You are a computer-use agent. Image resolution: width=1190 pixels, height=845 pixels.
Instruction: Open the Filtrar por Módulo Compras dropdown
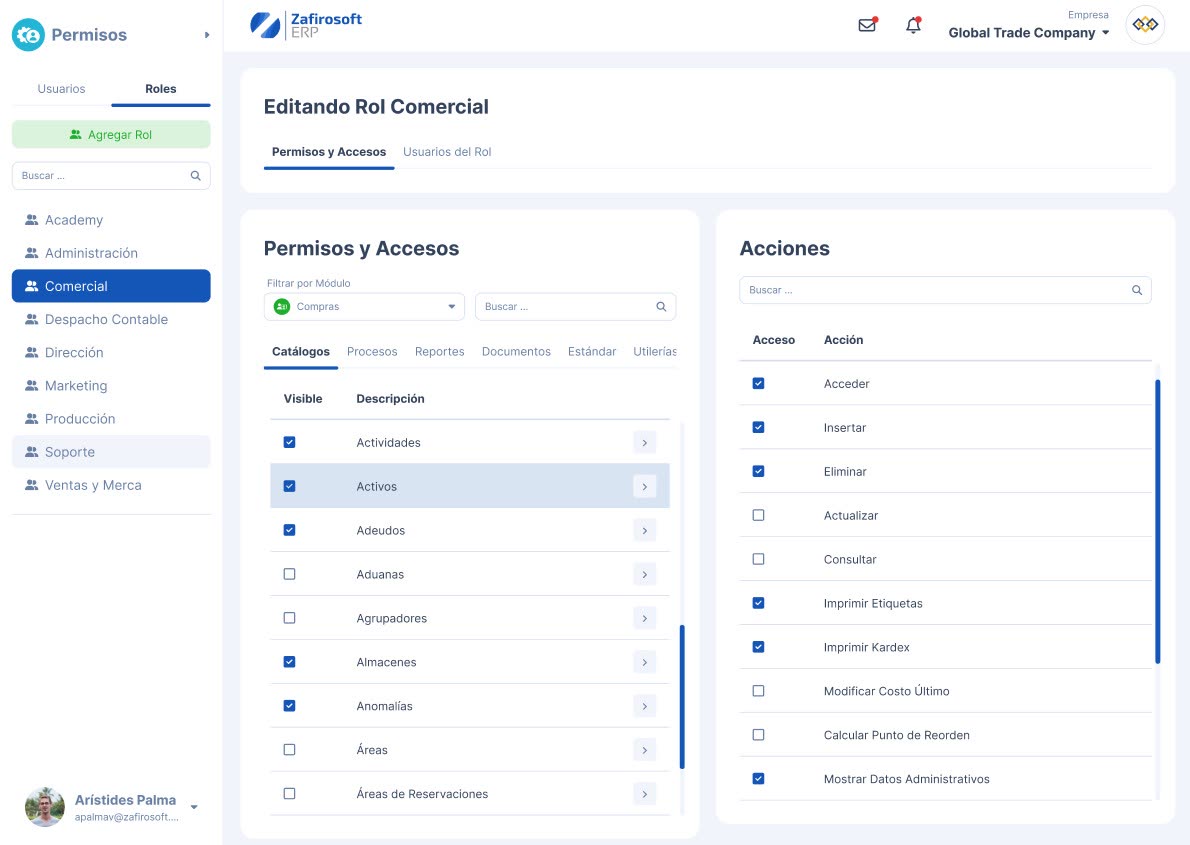coord(364,307)
